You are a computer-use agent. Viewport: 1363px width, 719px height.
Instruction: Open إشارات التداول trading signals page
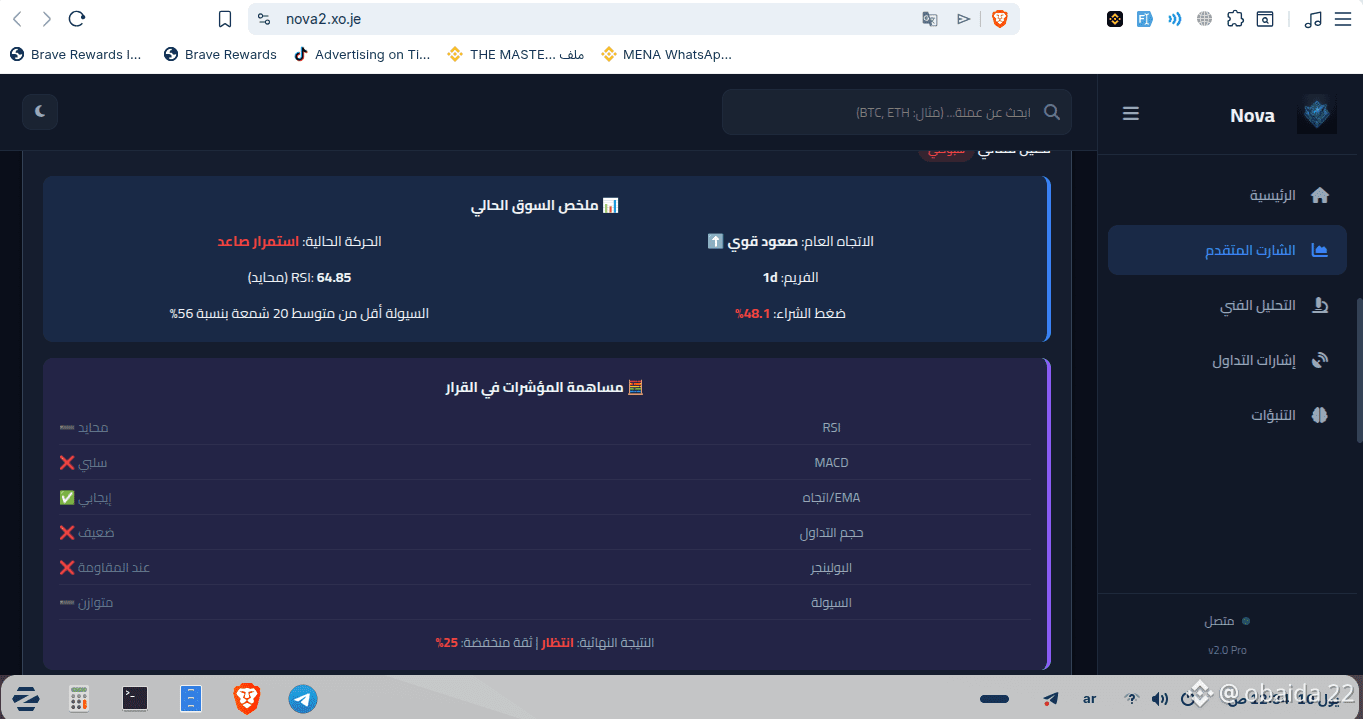click(x=1227, y=360)
